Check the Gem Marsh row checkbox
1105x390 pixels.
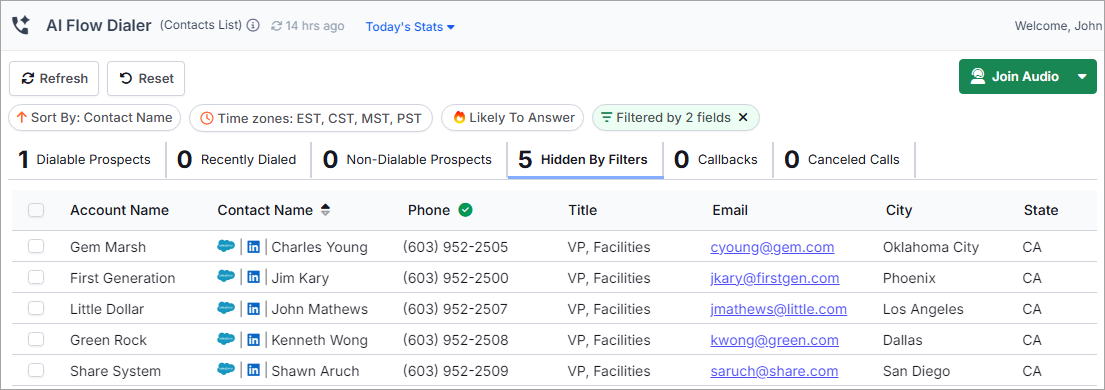[36, 247]
